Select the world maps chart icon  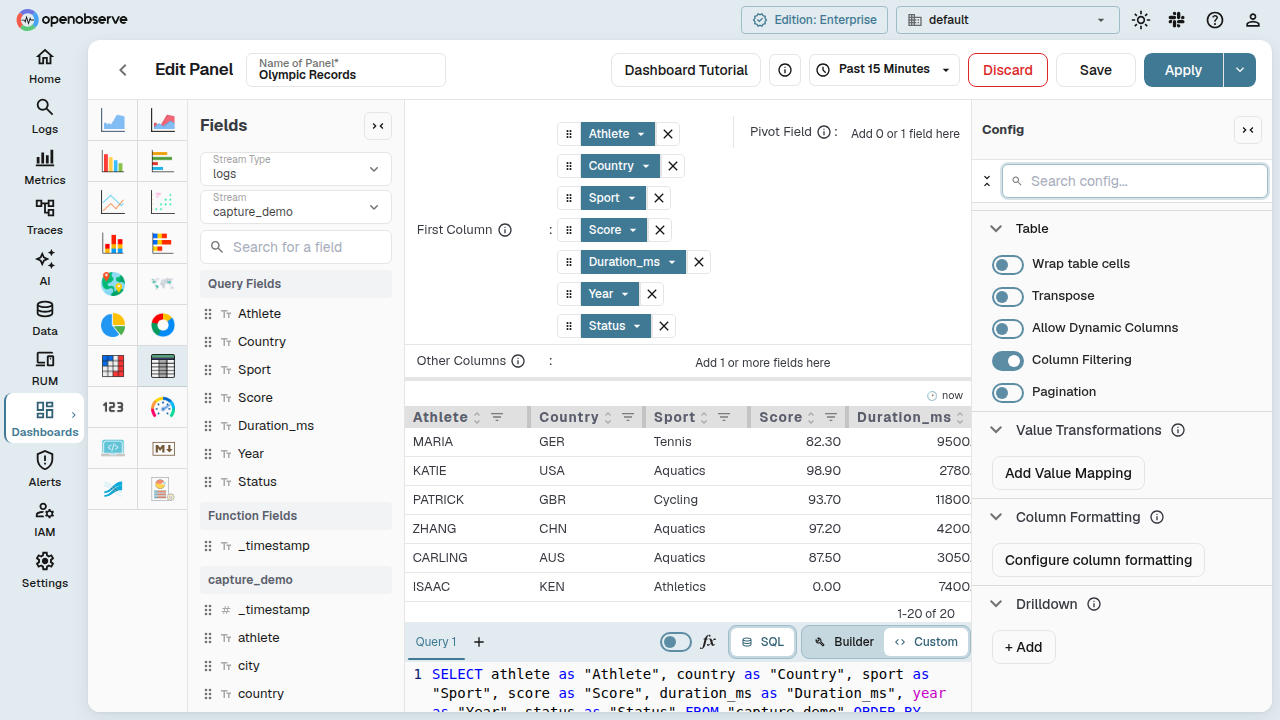[x=163, y=284]
